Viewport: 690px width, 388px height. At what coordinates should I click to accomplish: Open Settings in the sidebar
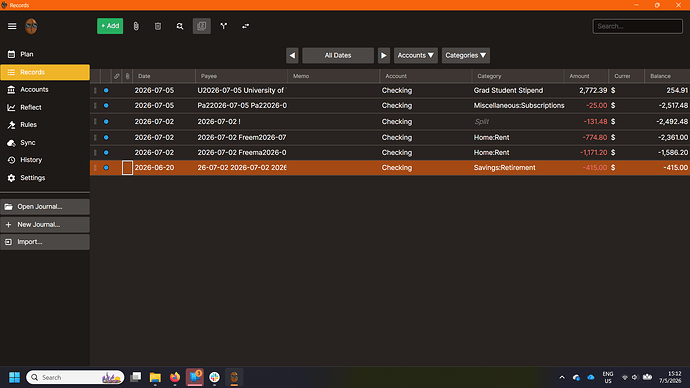pos(45,178)
